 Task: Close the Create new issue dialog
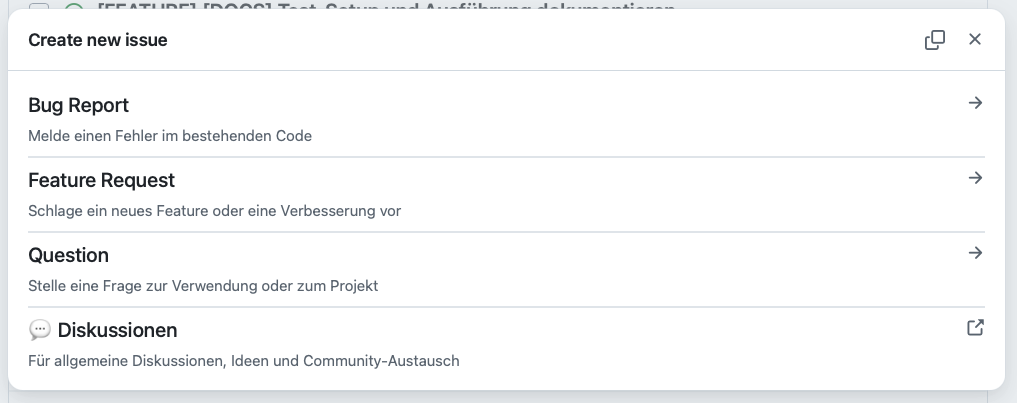click(x=975, y=40)
